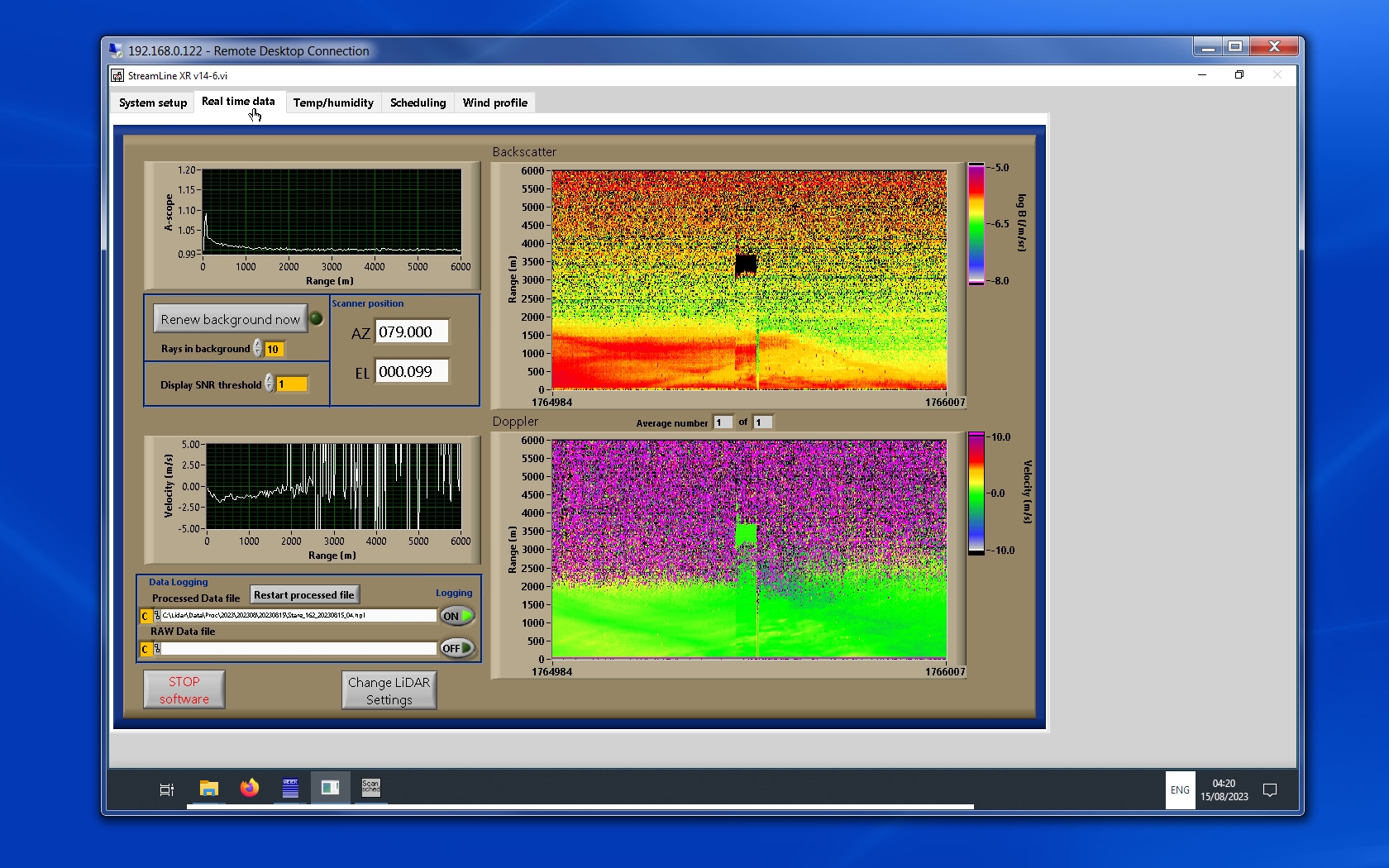Switch to the Wind profile tab
This screenshot has width=1389, height=868.
coord(494,103)
